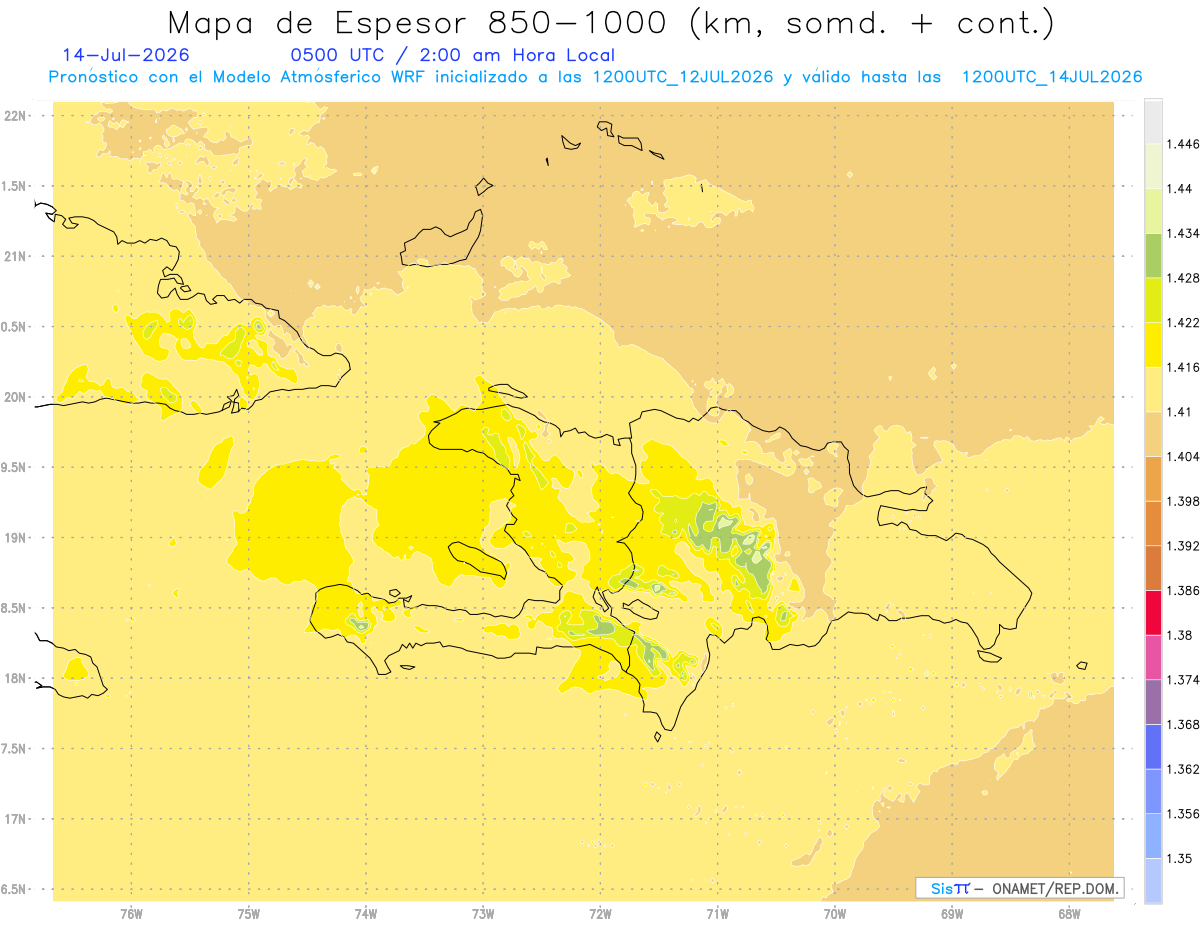Viewport: 1200px width, 927px height.
Task: Click the '74W' longitude axis label
Action: (366, 913)
